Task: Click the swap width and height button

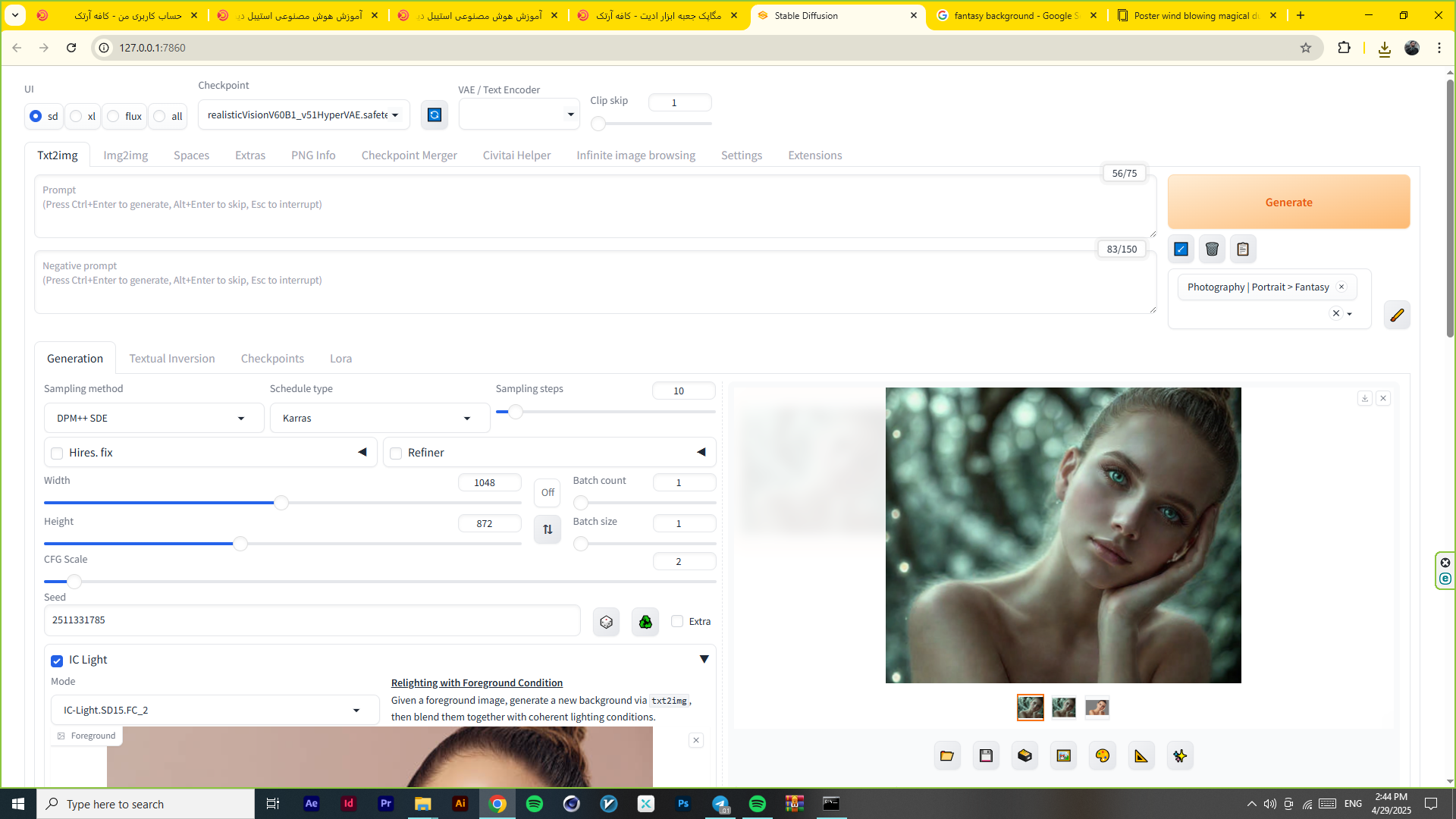Action: coord(548,529)
